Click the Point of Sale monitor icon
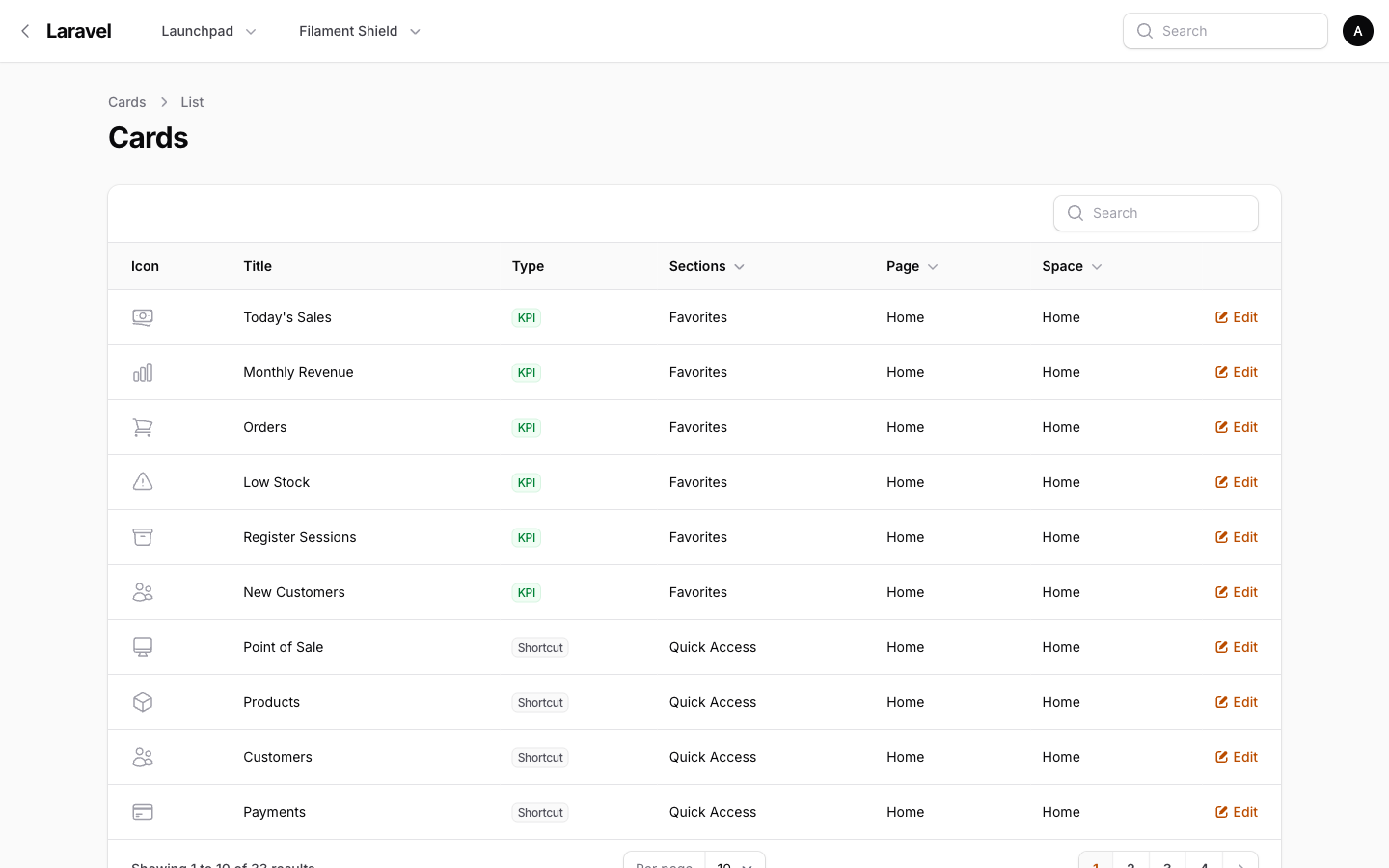The height and width of the screenshot is (868, 1389). [143, 647]
